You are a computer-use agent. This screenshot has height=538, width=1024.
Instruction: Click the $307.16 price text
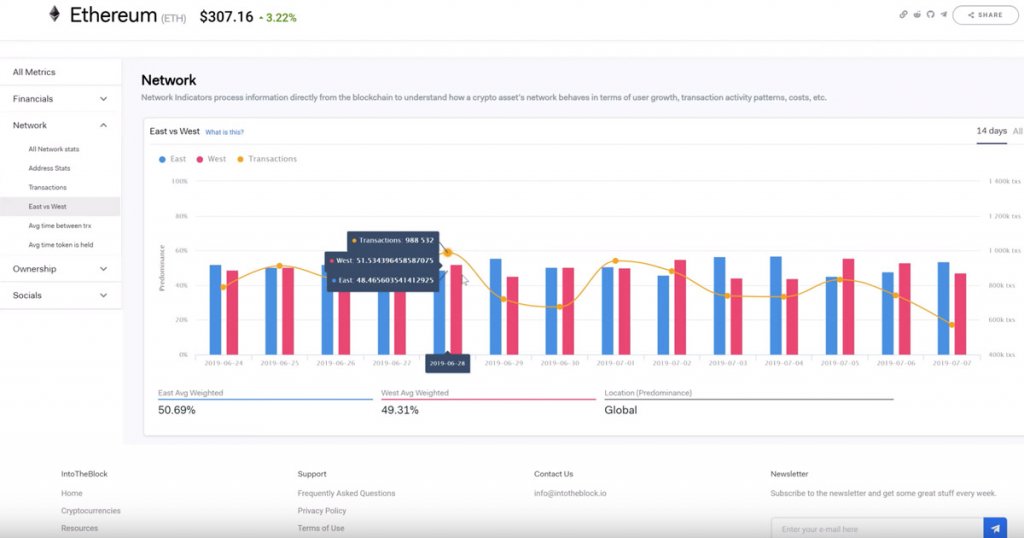(226, 17)
